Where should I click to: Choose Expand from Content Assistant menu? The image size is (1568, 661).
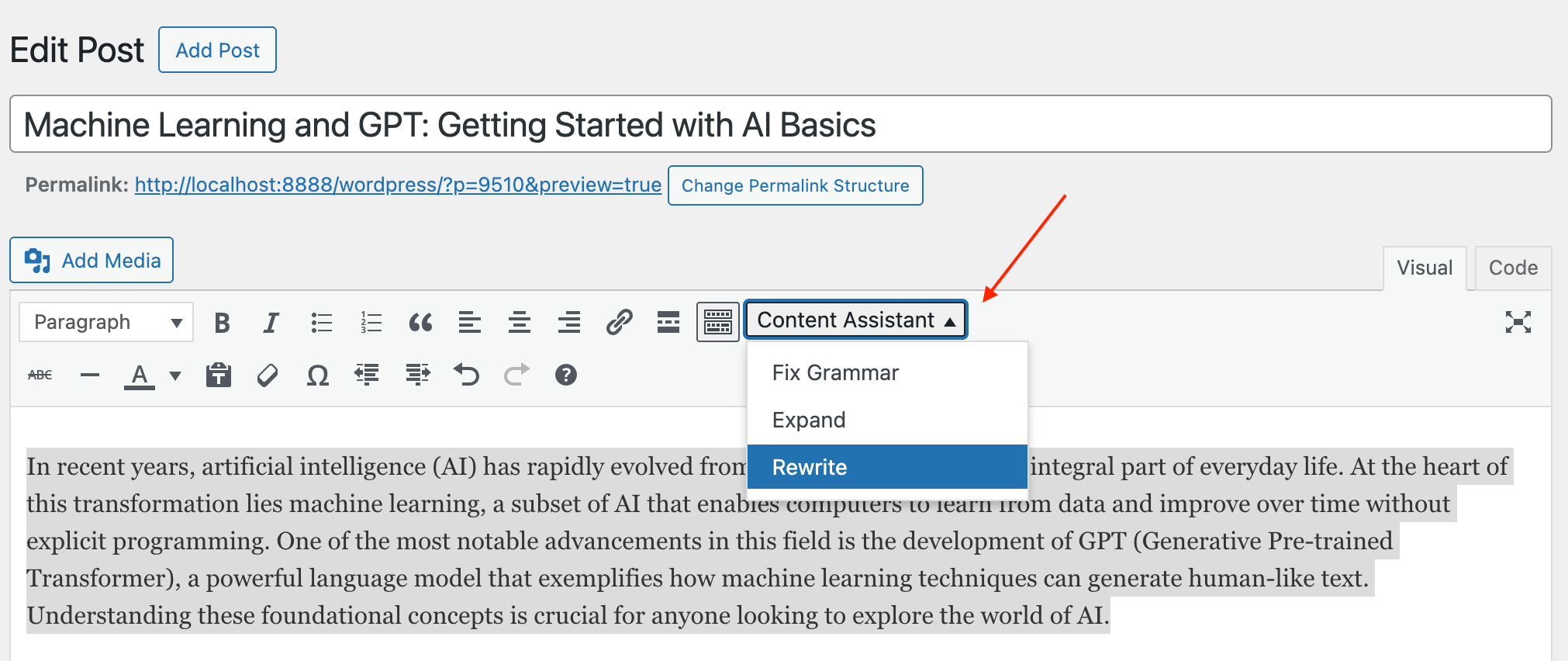887,420
